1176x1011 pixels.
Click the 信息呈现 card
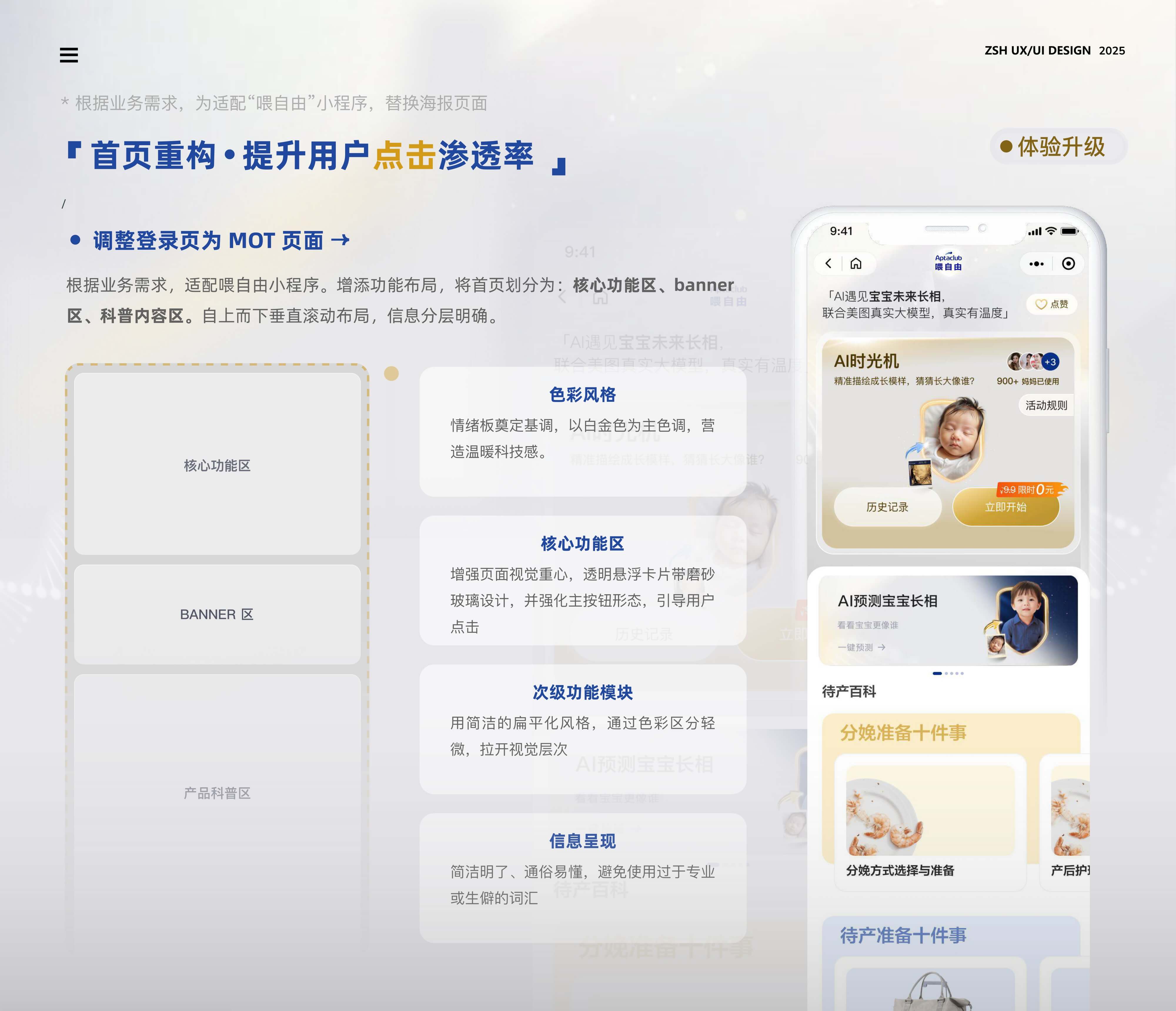pos(583,878)
